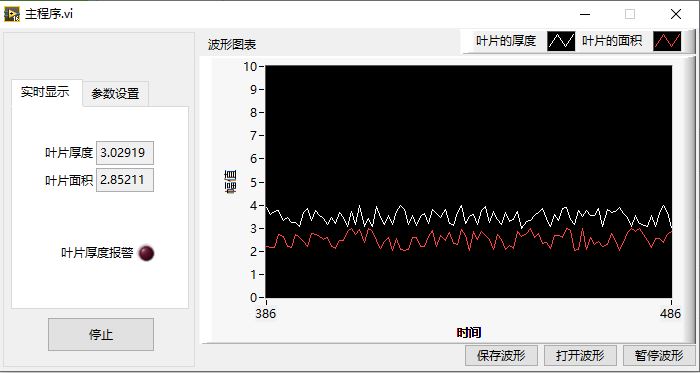Click the 叶片的面积 legend label
The image size is (700, 373).
pos(612,41)
